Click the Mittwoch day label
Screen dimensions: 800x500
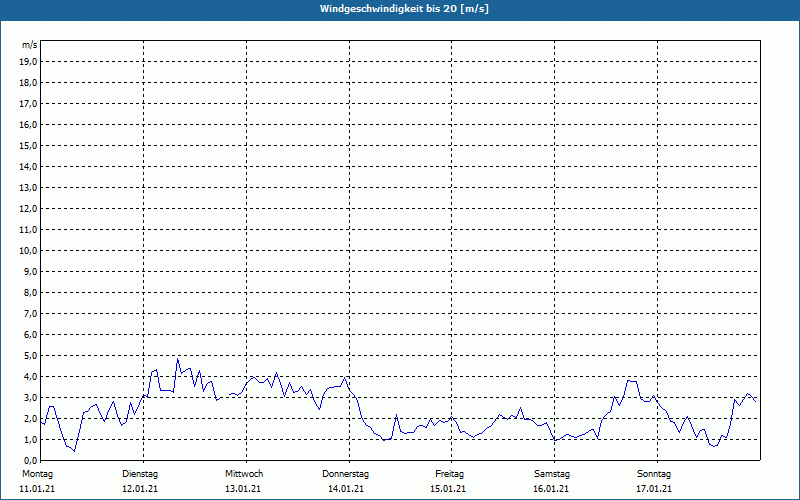click(243, 473)
